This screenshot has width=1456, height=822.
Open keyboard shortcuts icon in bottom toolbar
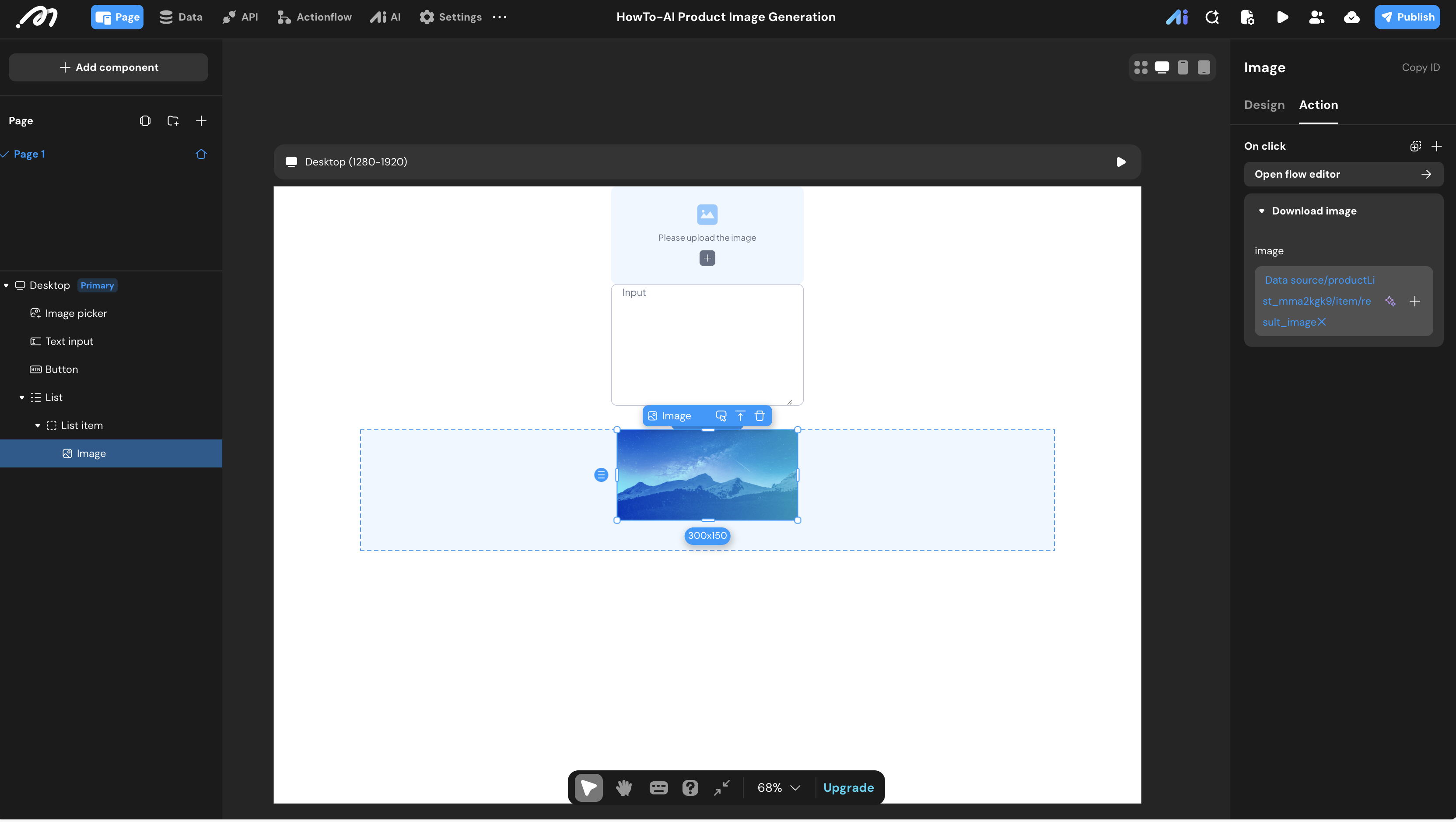tap(658, 787)
